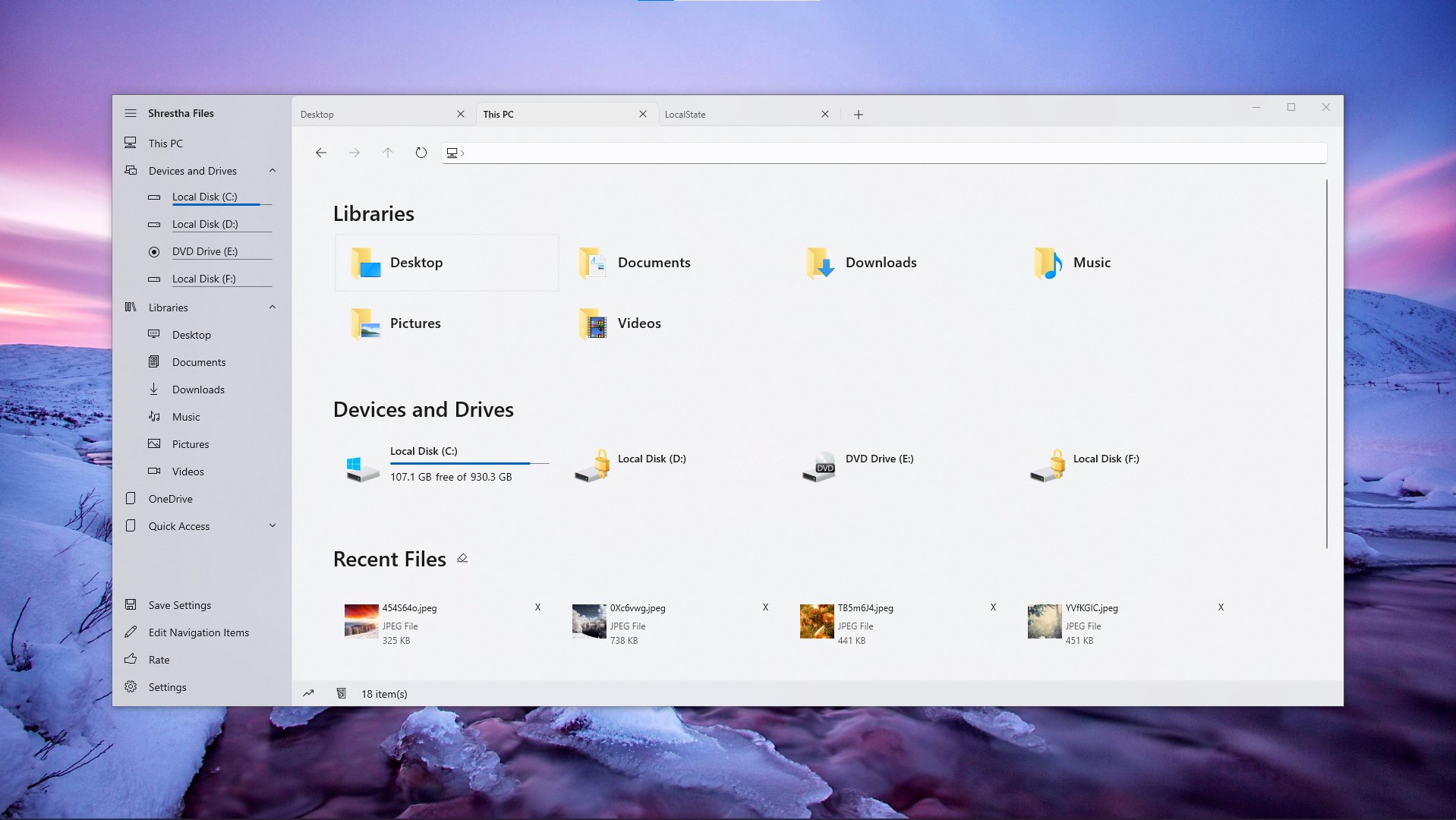Screen dimensions: 1456x820
Task: Click Save Settings in the sidebar
Action: (179, 604)
